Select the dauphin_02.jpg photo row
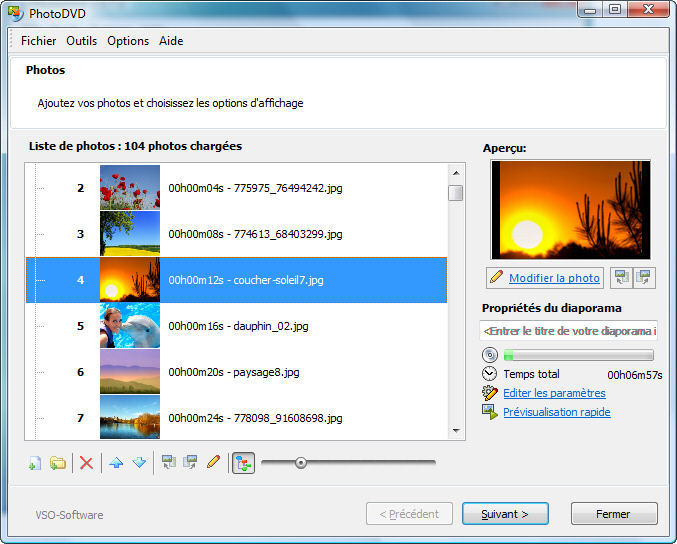 click(x=238, y=326)
